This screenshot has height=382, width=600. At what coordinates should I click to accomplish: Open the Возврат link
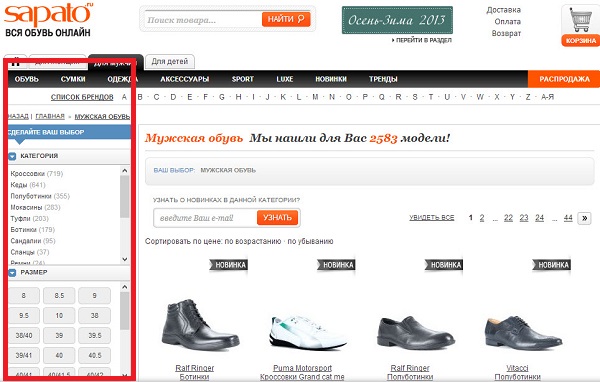pos(506,33)
